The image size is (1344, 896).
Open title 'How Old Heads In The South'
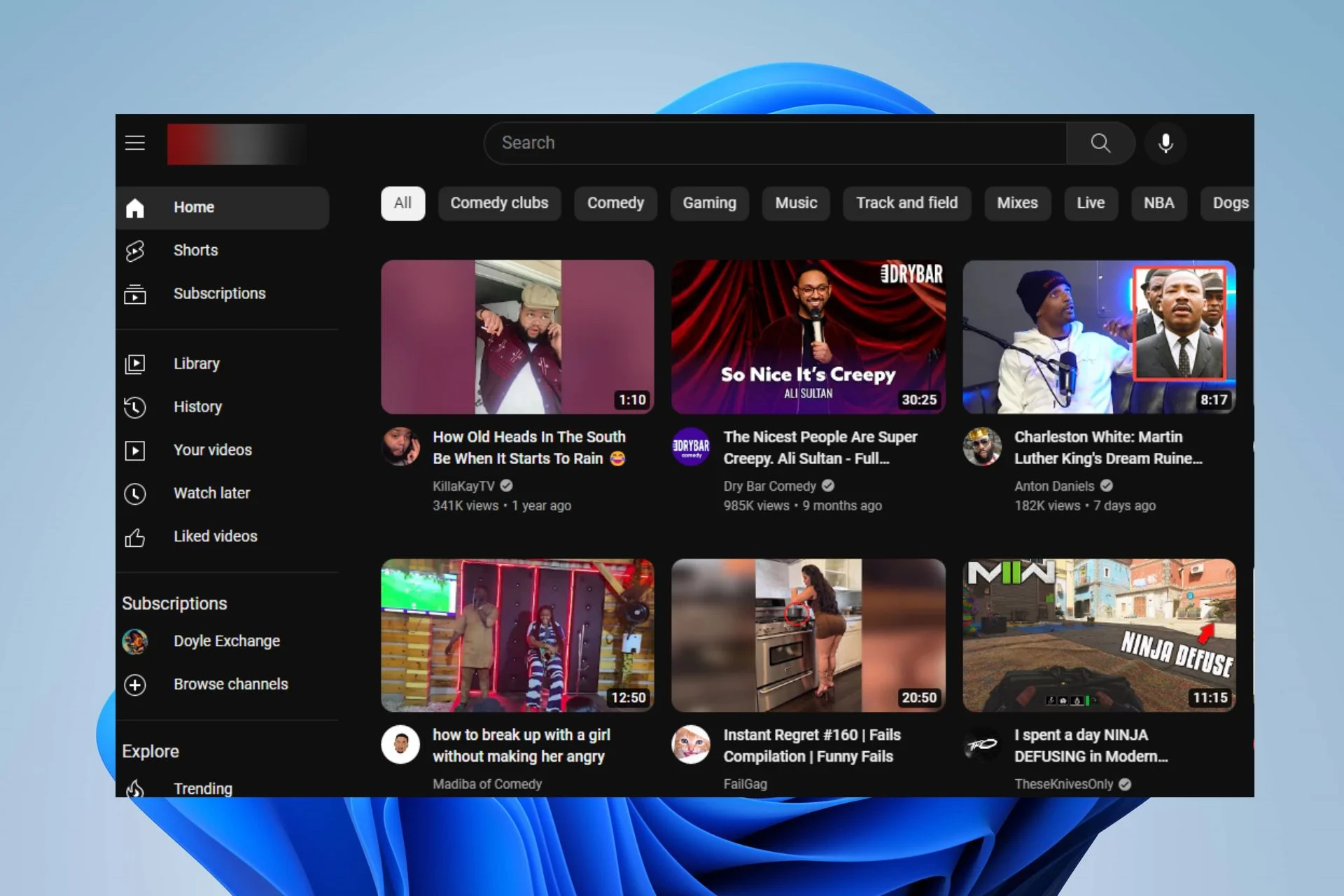[x=528, y=447]
